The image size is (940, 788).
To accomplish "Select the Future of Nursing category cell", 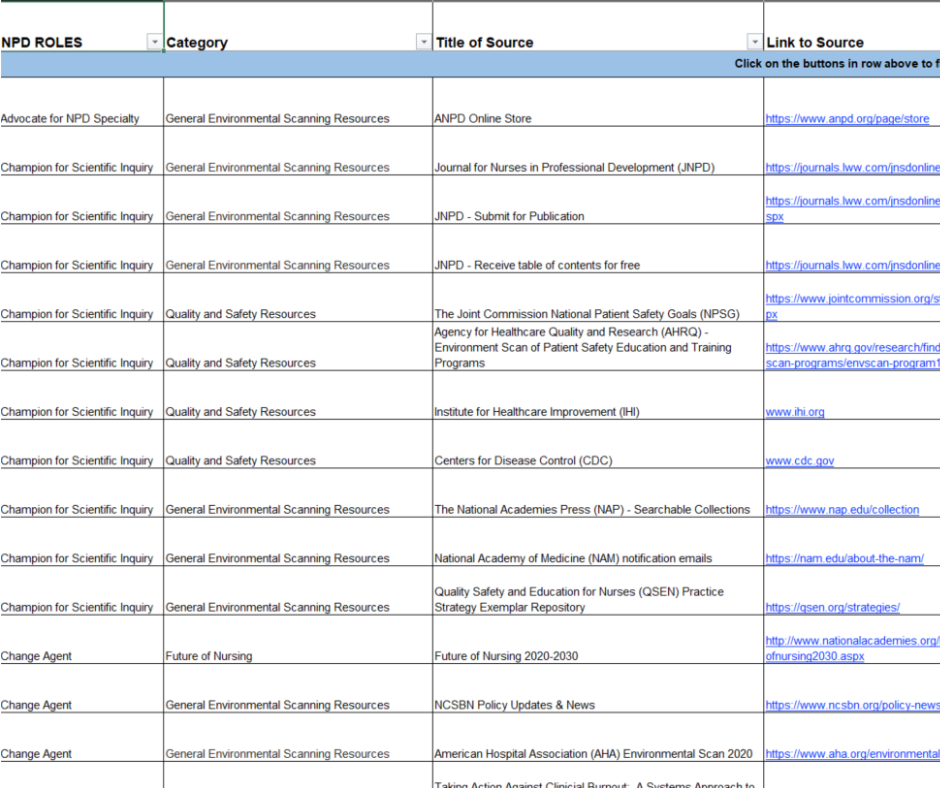I will [298, 640].
